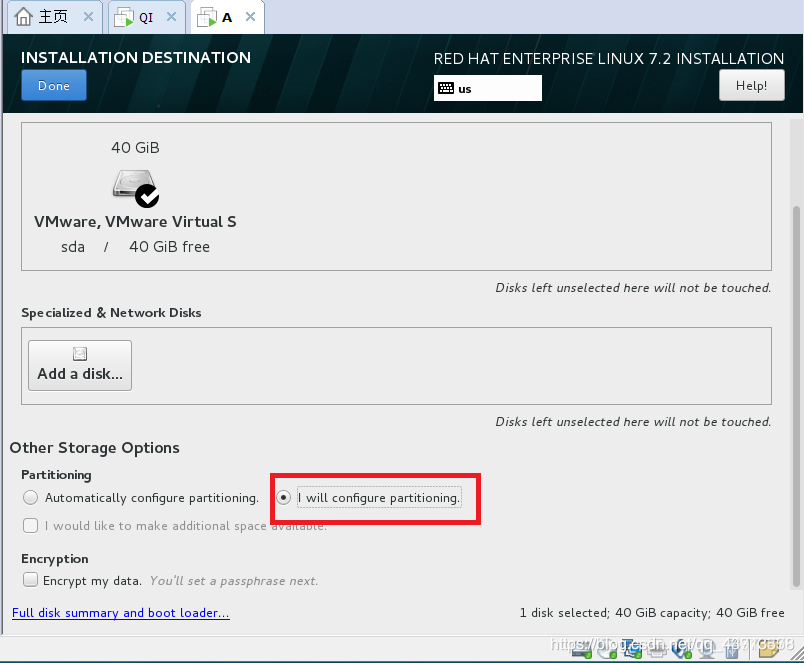Image resolution: width=804 pixels, height=663 pixels.
Task: Click the blue Done button
Action: click(54, 85)
